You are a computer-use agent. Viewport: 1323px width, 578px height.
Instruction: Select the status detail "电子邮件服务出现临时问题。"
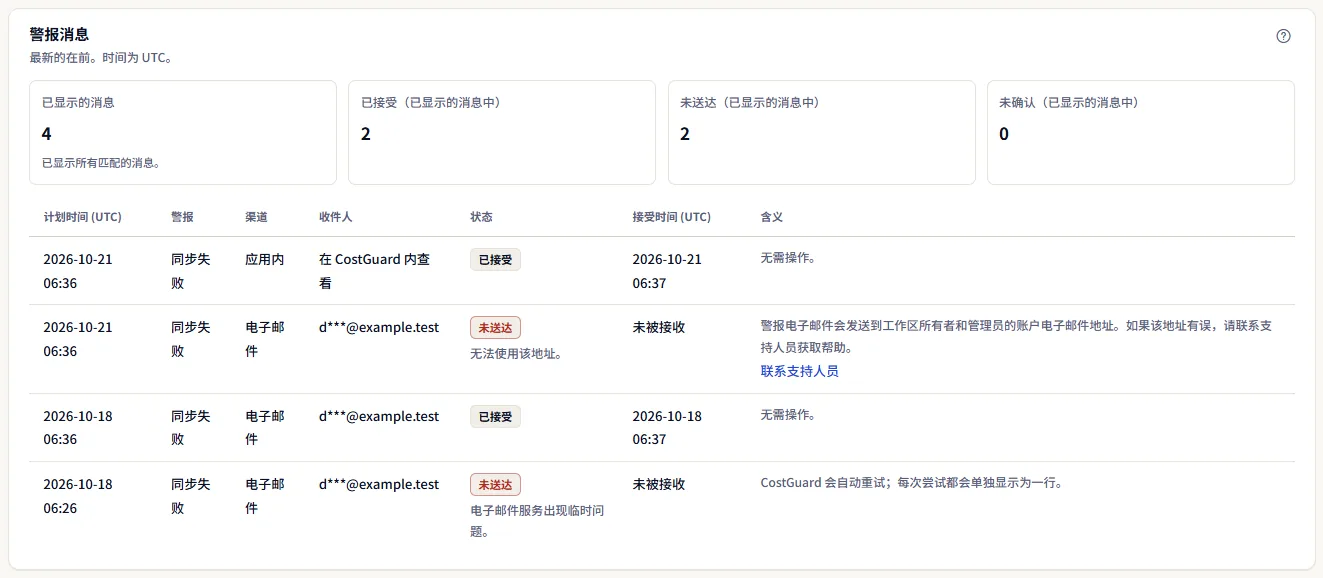537,521
